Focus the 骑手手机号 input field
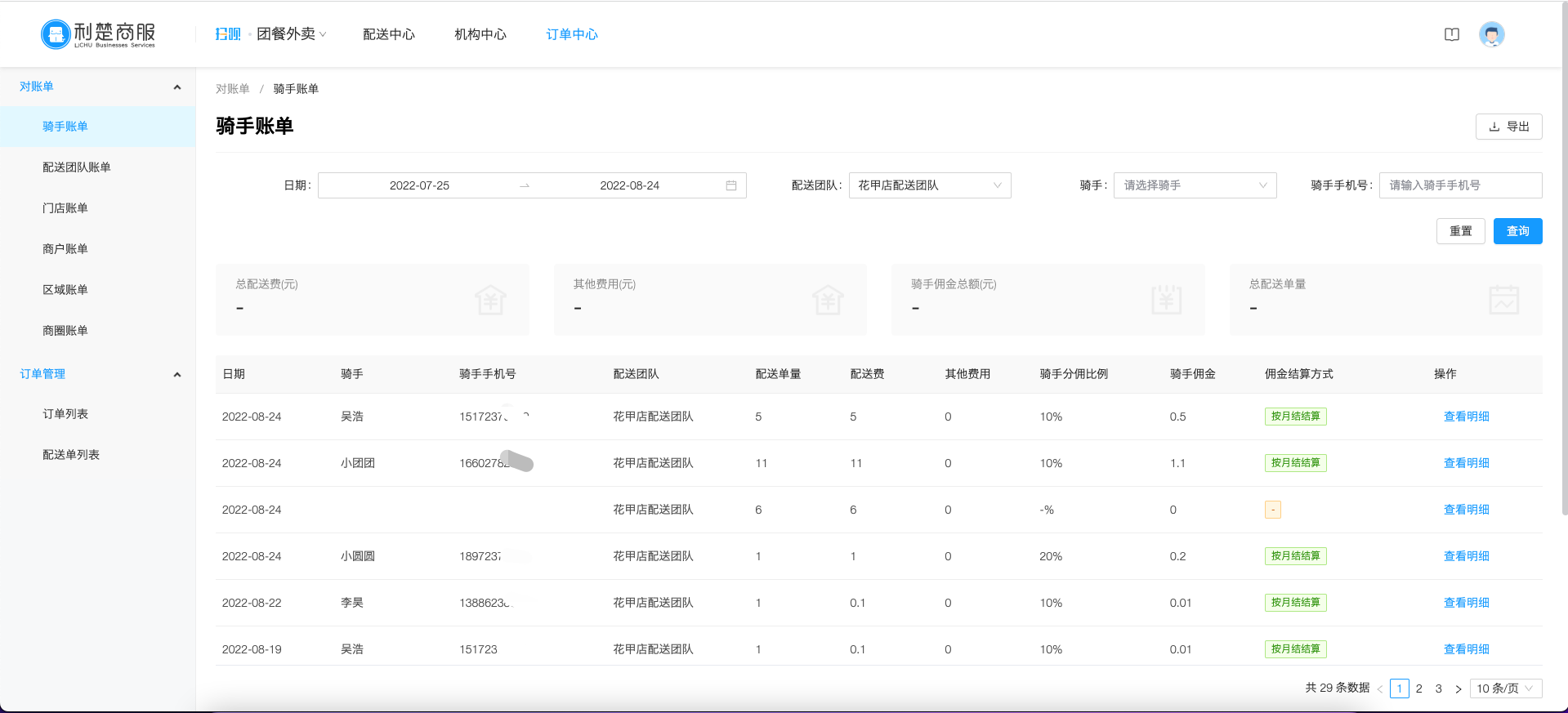1568x713 pixels. (x=1459, y=185)
